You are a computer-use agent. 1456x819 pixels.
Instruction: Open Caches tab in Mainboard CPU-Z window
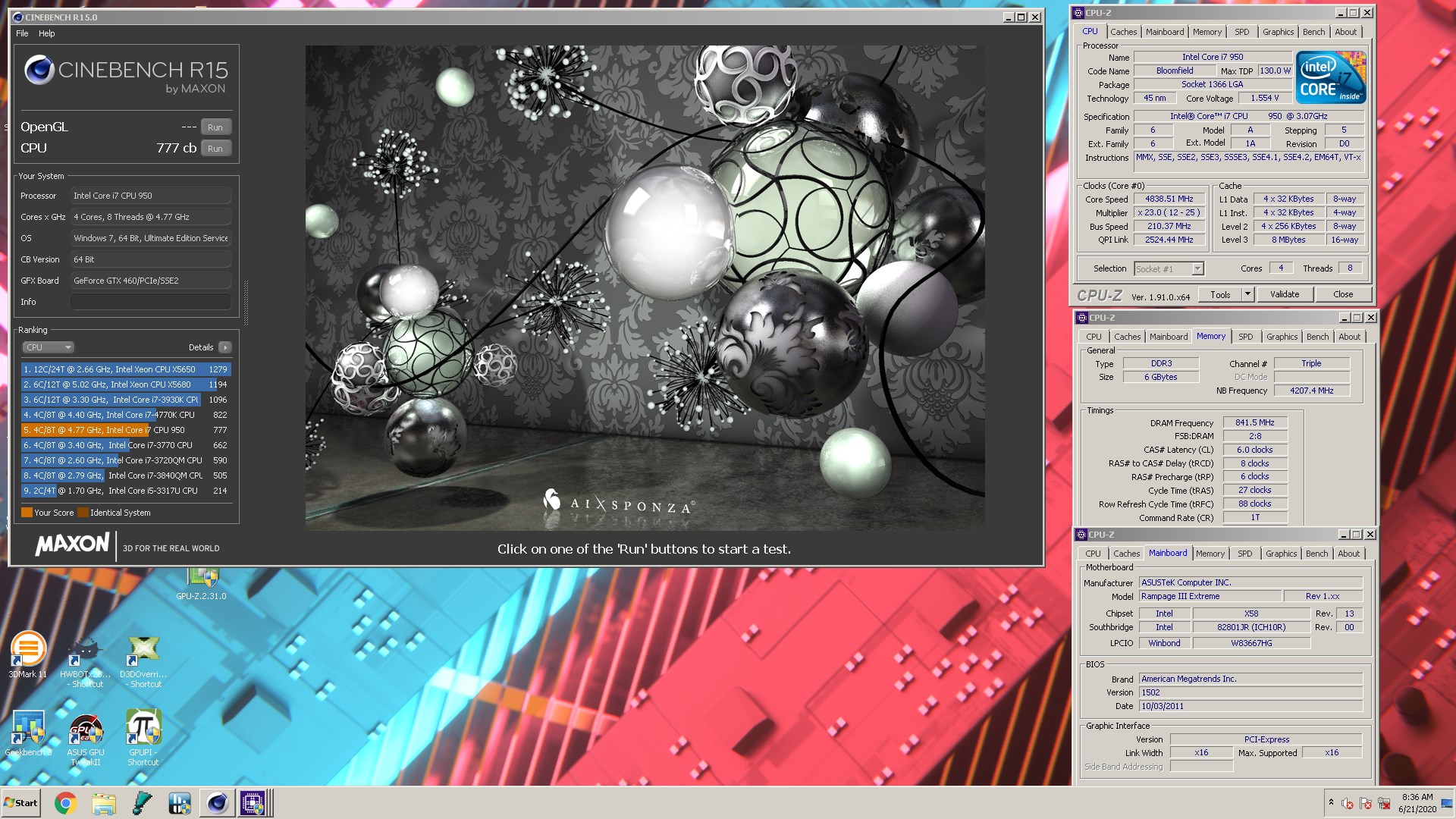(1126, 554)
